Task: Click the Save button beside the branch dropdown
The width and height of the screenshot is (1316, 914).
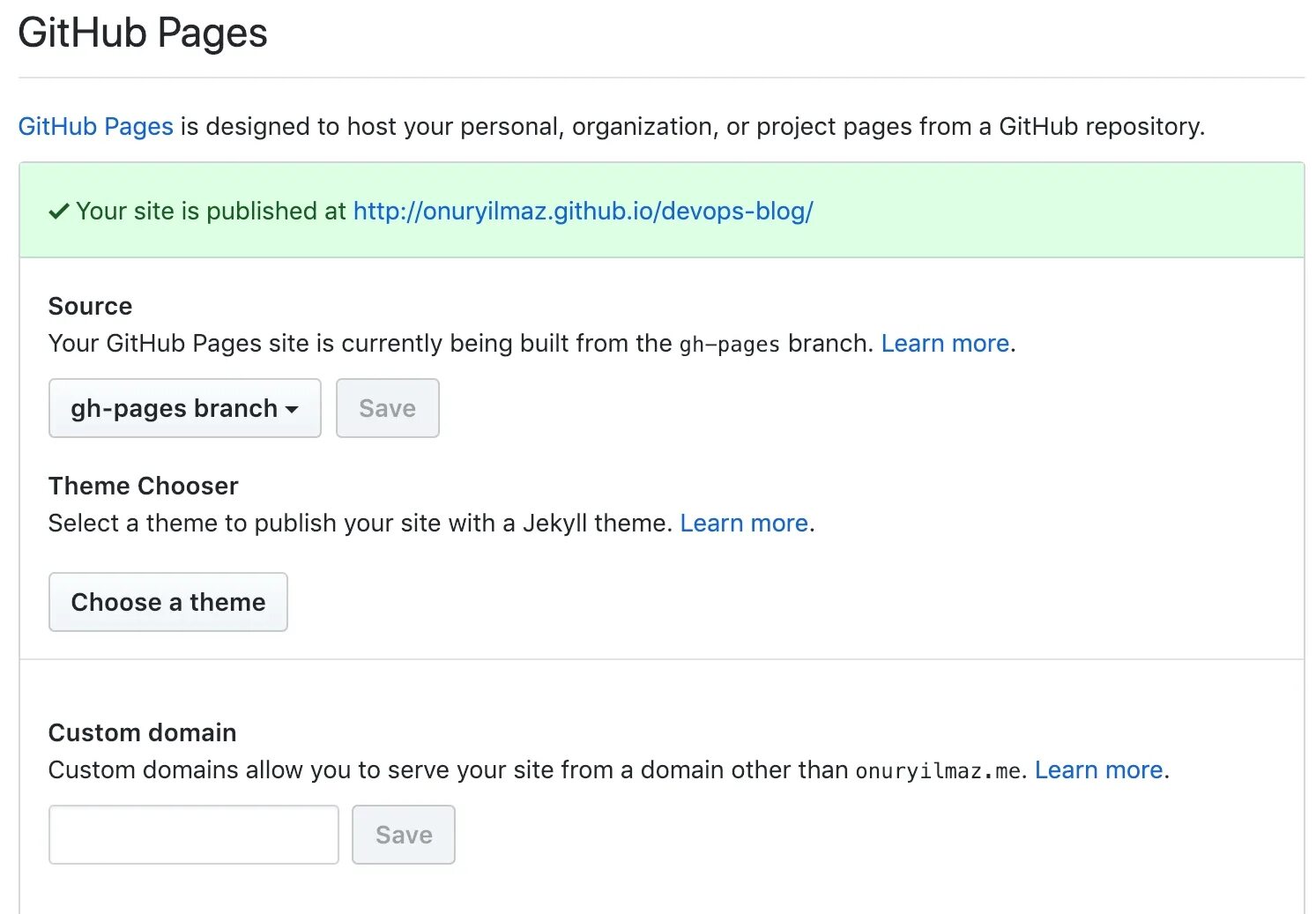Action: click(388, 408)
